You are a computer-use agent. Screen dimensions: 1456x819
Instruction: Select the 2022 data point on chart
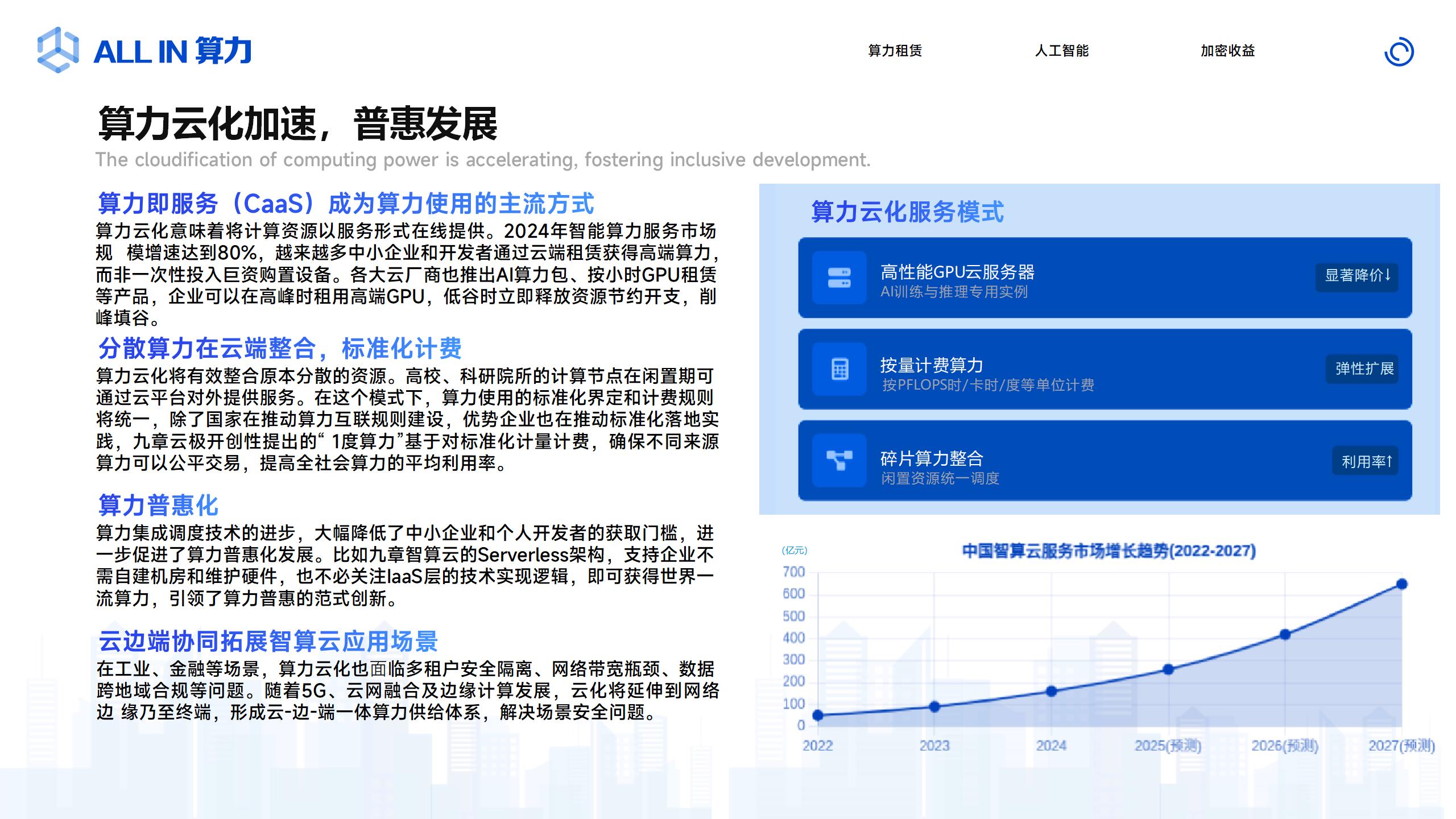coord(818,715)
